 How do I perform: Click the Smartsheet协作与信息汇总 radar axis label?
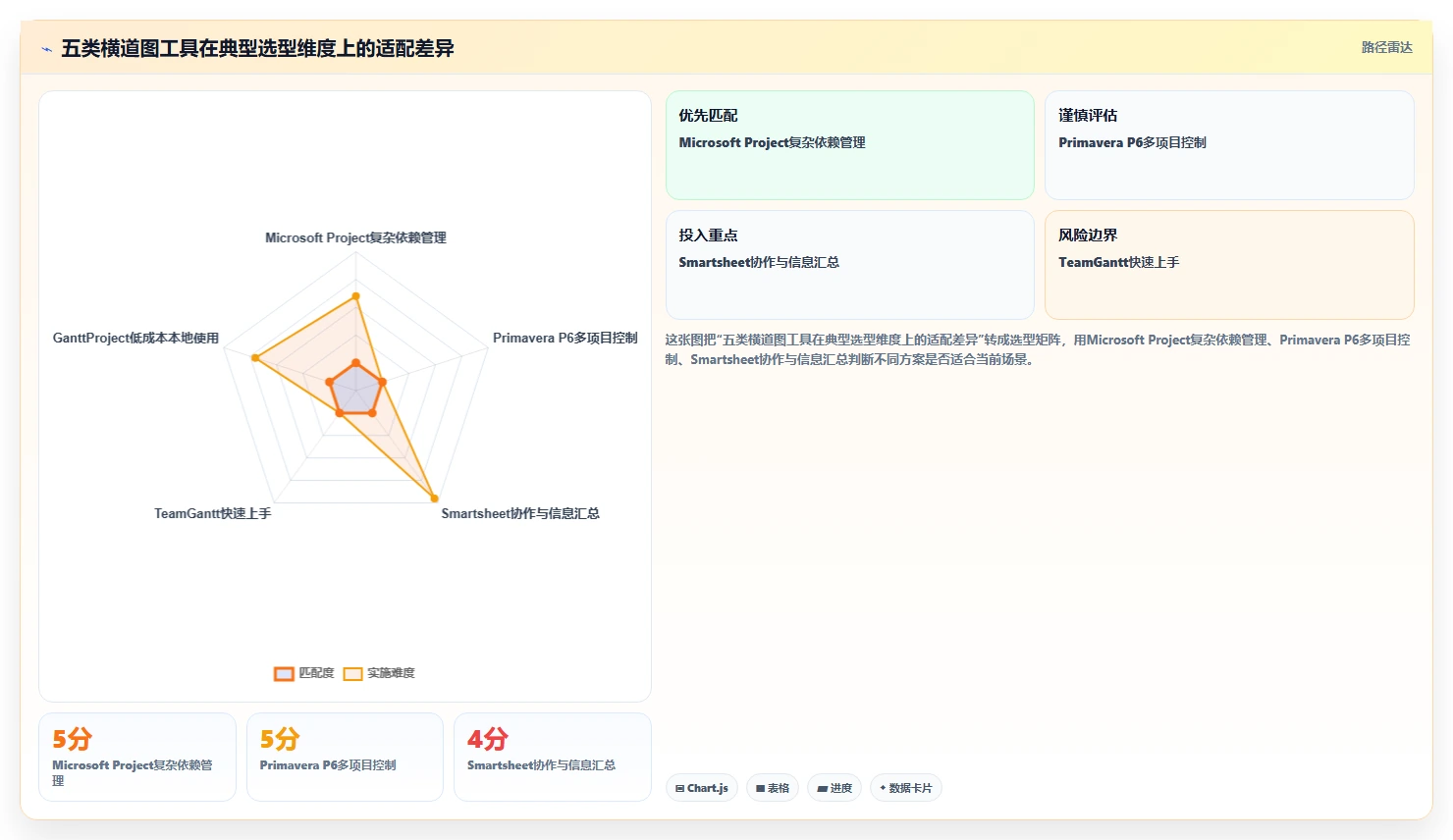[x=520, y=513]
